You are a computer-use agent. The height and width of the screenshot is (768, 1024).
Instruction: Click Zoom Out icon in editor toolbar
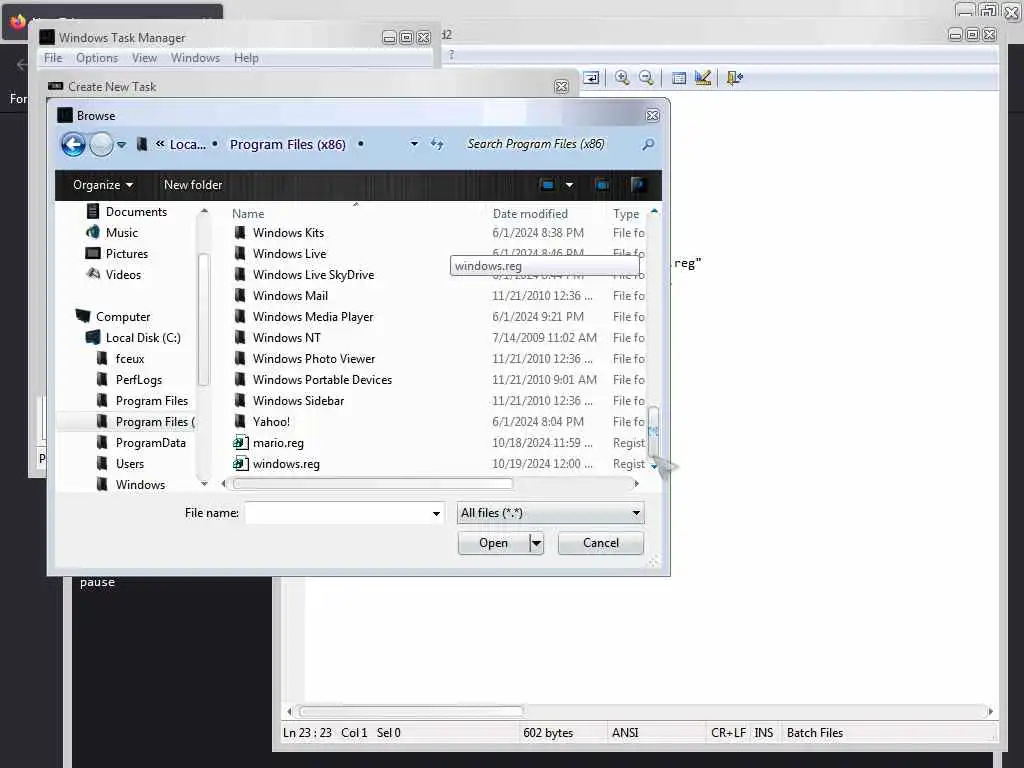pos(646,78)
